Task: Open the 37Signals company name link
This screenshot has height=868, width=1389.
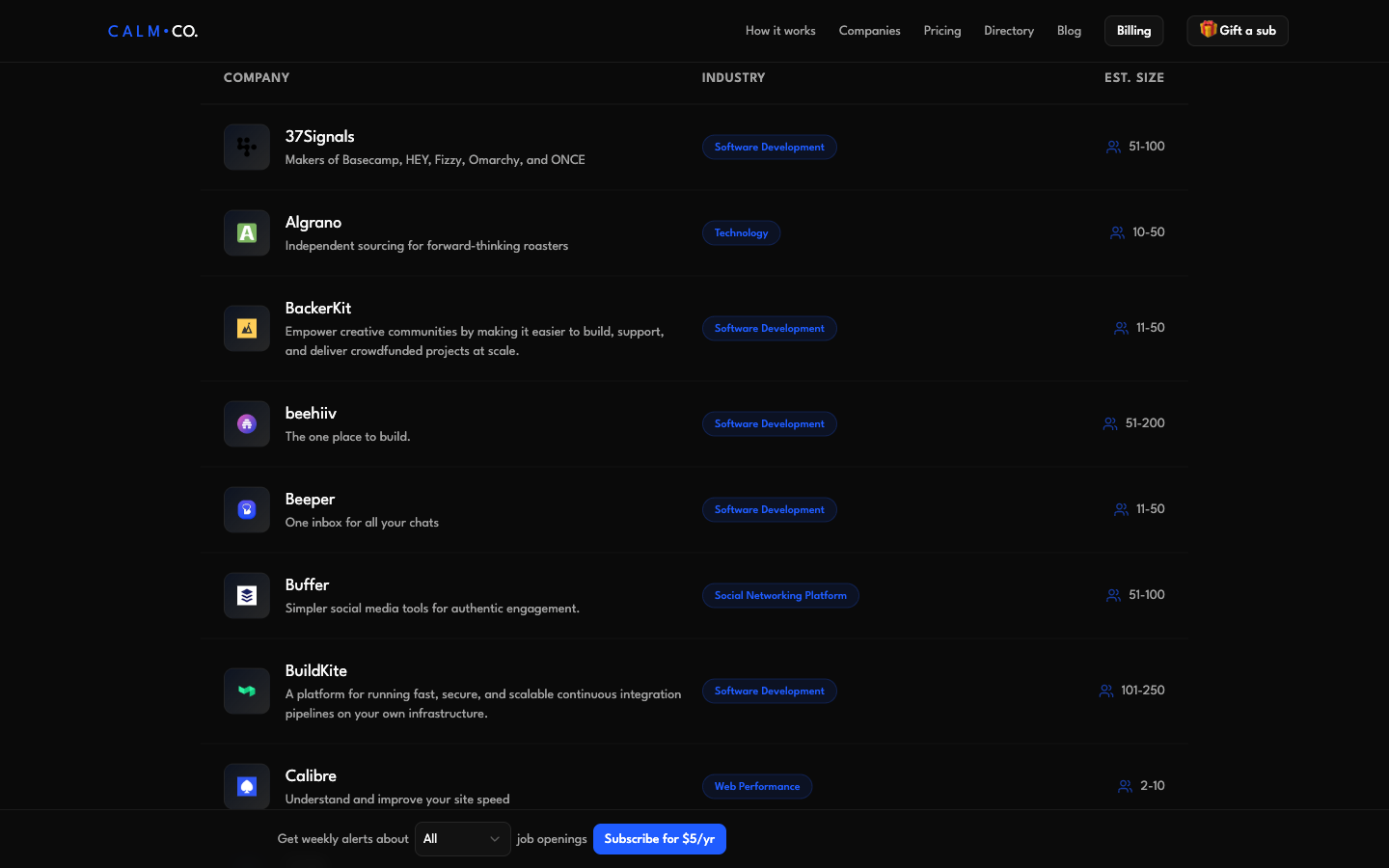Action: tap(319, 136)
